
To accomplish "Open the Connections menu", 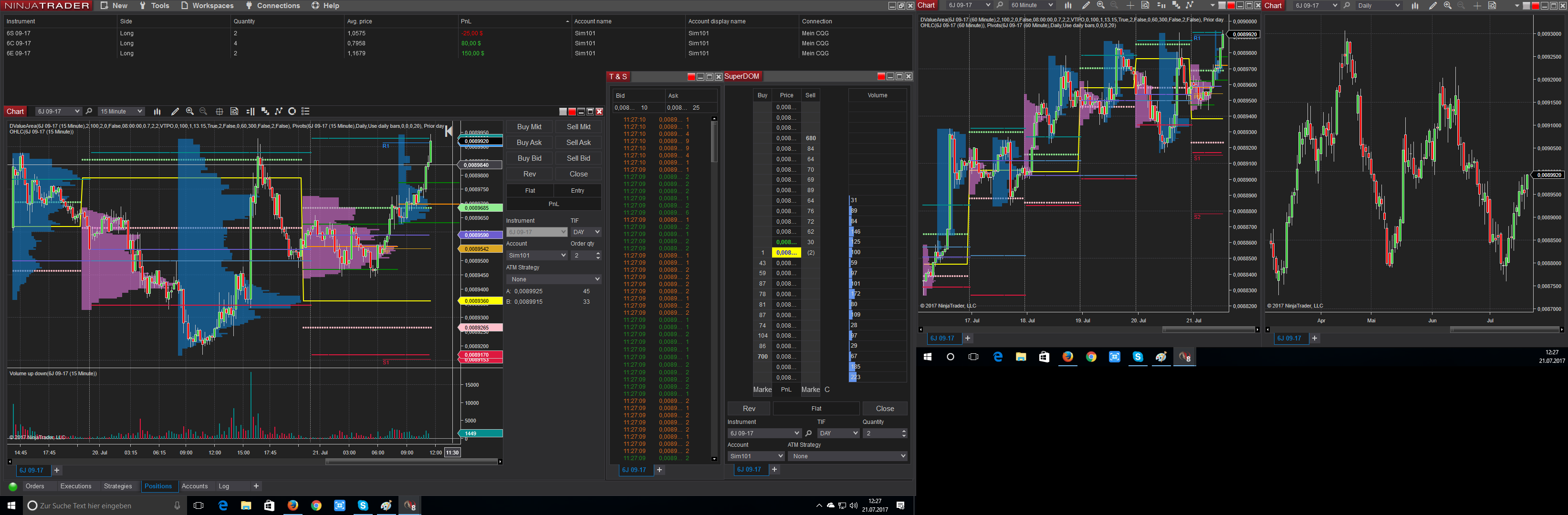I will [272, 5].
